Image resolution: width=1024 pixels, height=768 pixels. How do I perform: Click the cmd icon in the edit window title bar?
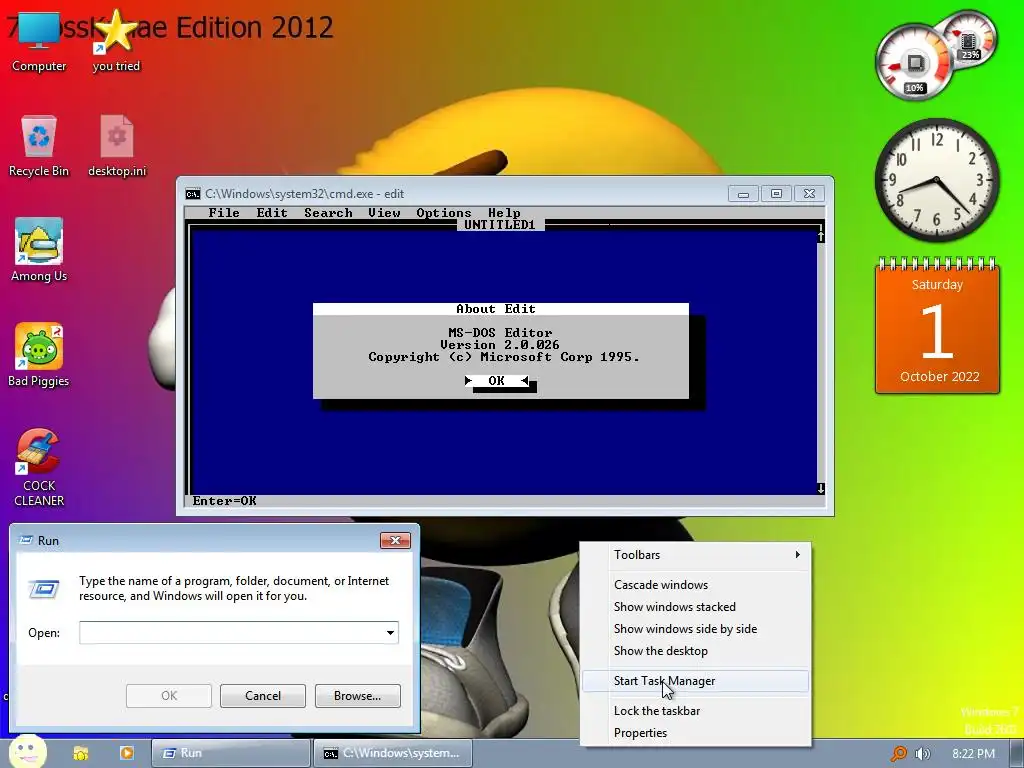pyautogui.click(x=193, y=194)
